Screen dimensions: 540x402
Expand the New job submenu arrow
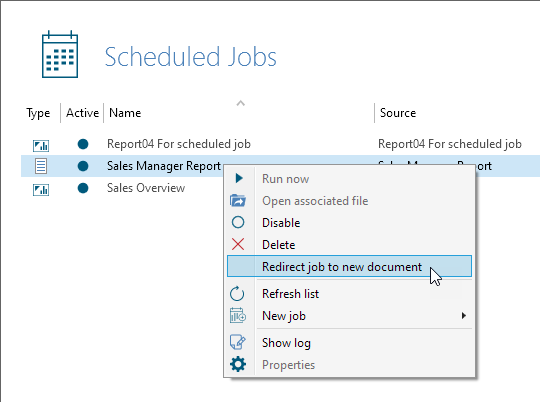click(x=464, y=316)
